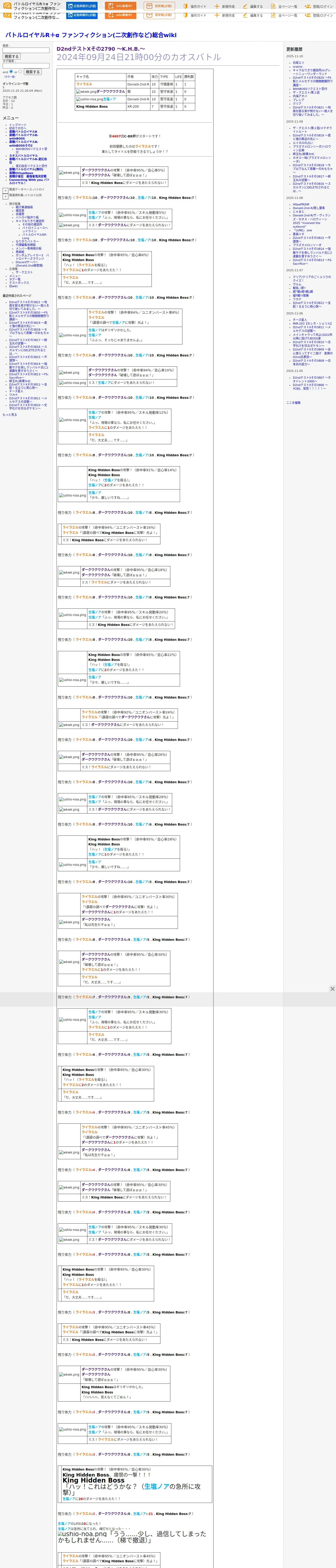
Task: Close the ad banner with the X icon
Action: [x=332, y=989]
